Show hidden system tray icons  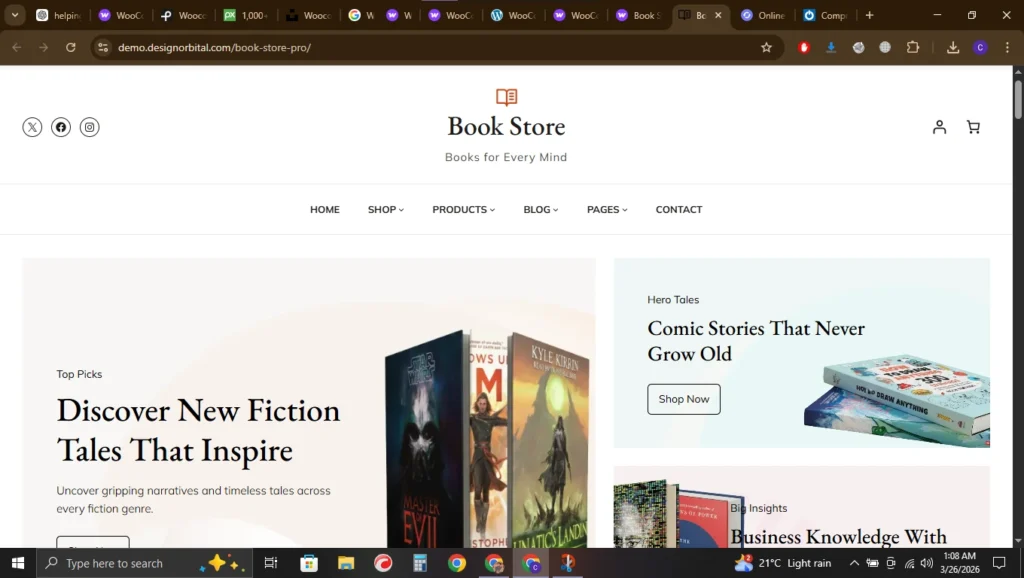point(854,563)
